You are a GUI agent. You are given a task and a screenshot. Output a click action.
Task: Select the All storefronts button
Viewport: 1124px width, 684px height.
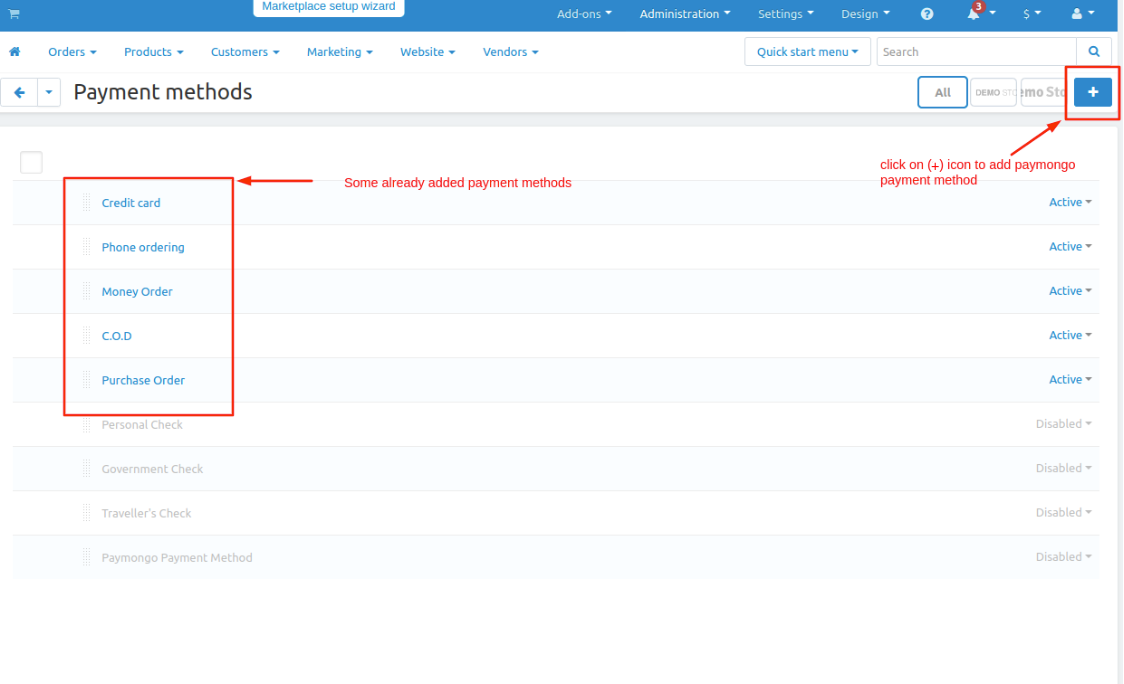943,92
